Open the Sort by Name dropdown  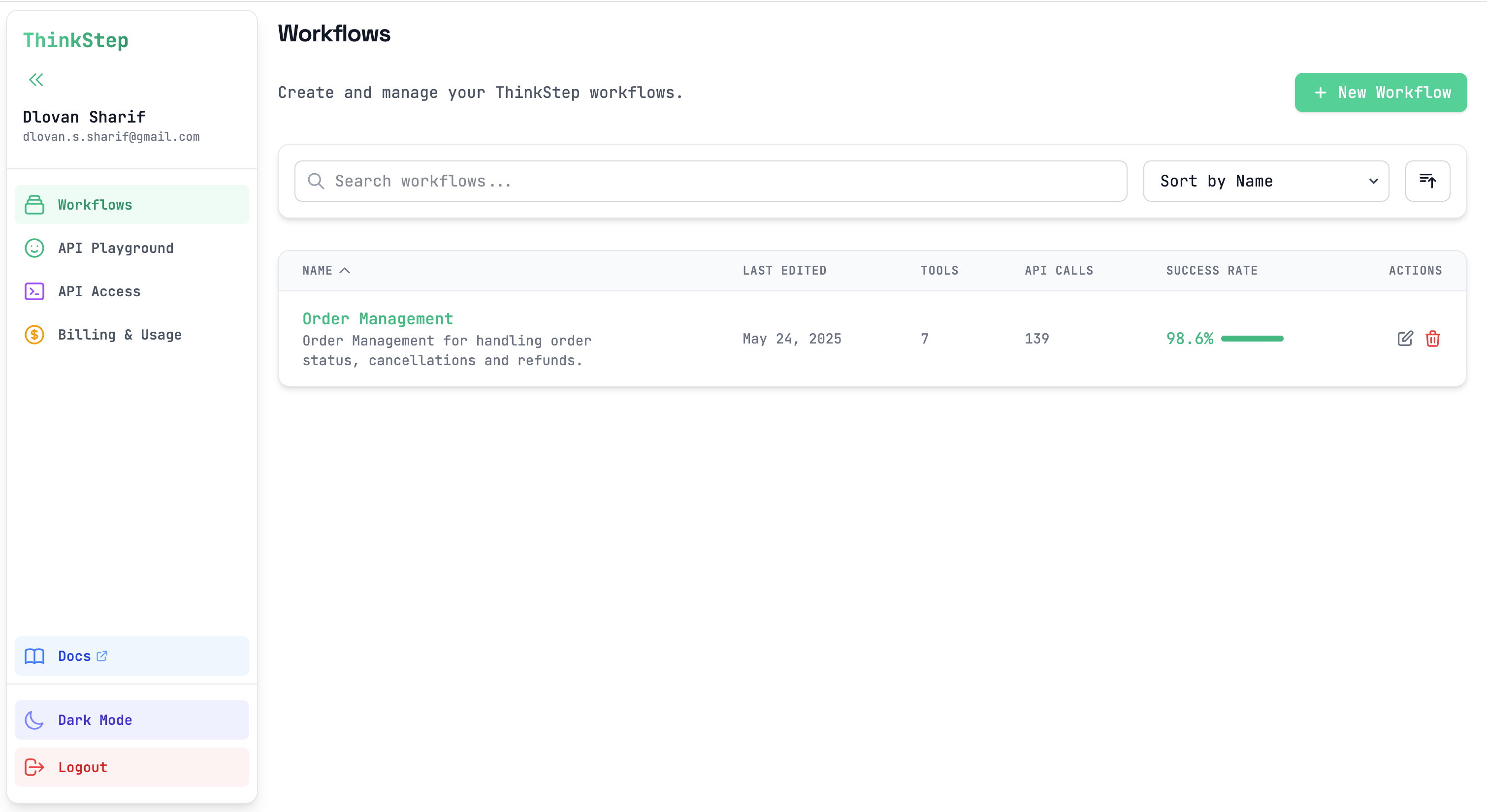[x=1265, y=181]
